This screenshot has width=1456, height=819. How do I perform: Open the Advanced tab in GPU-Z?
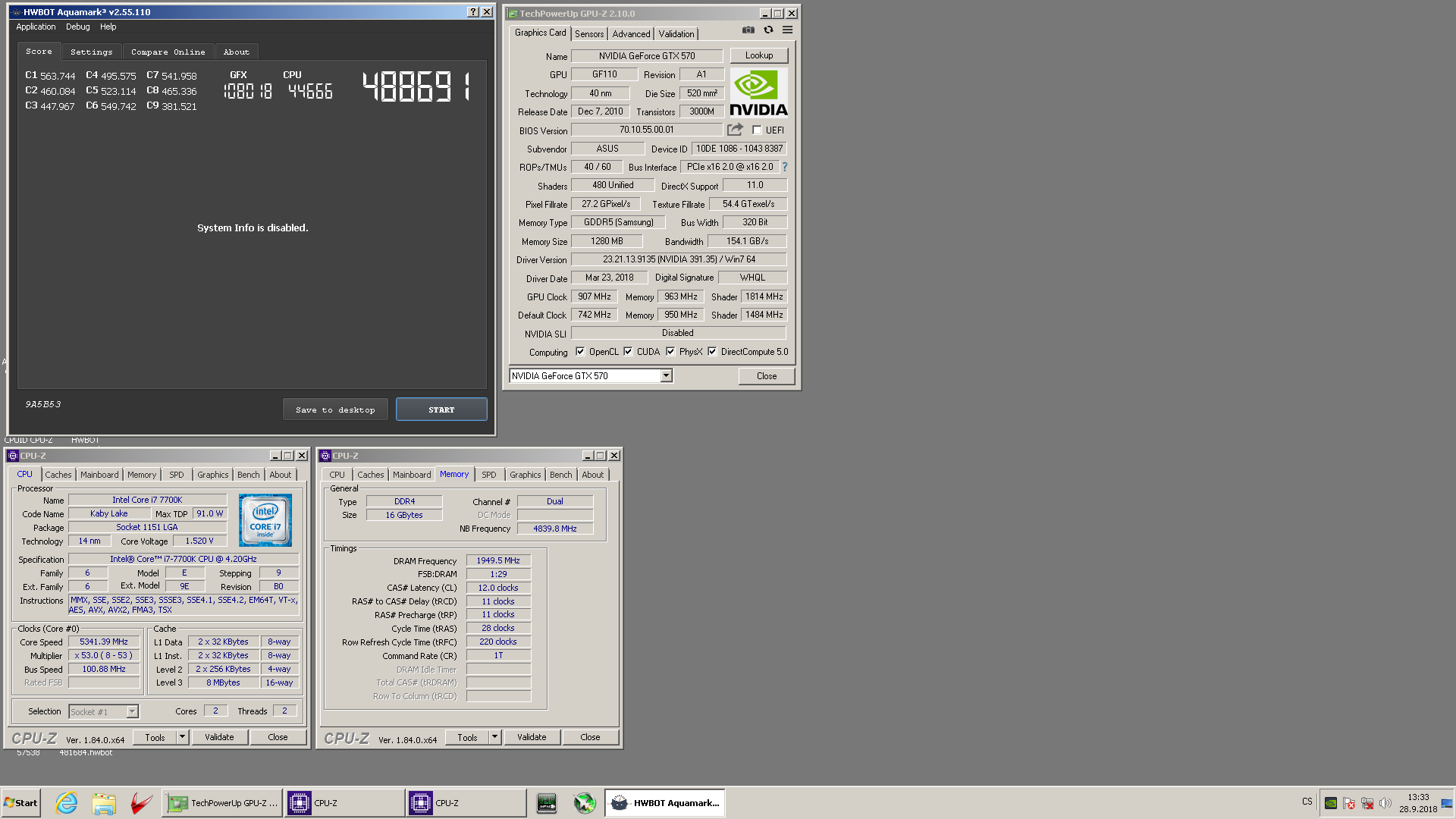pos(631,34)
